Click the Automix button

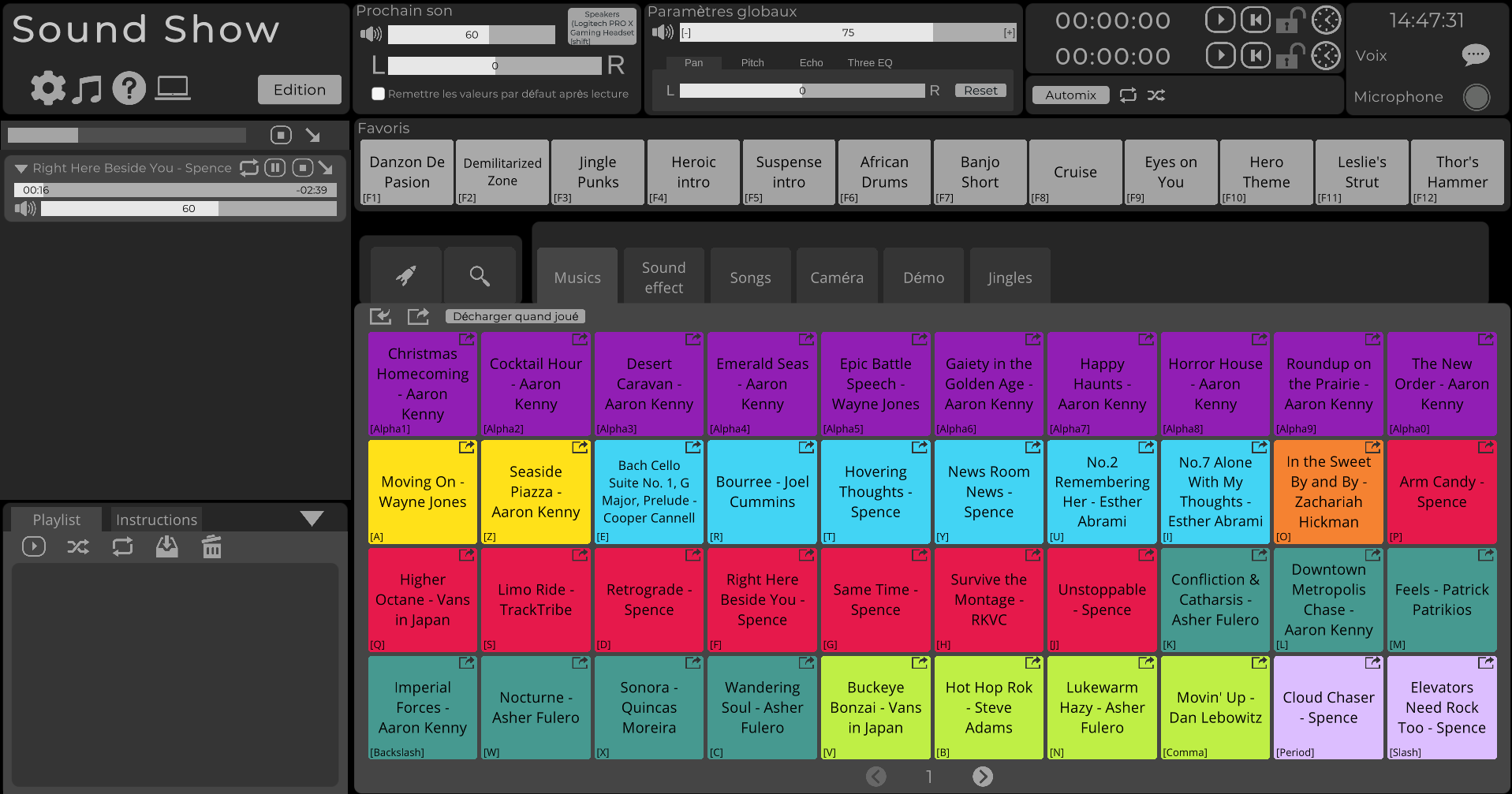coord(1071,95)
